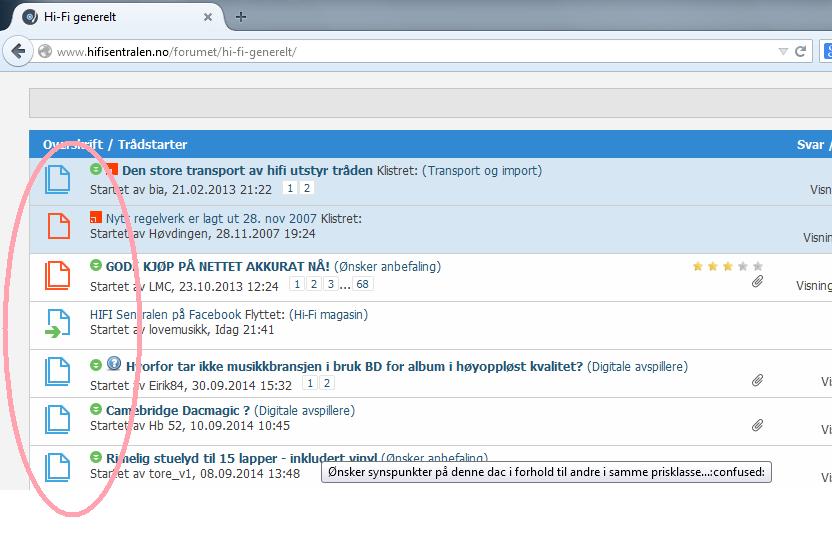832x560 pixels.
Task: Open HIFI Sentralen på Facebook thread
Action: point(166,314)
